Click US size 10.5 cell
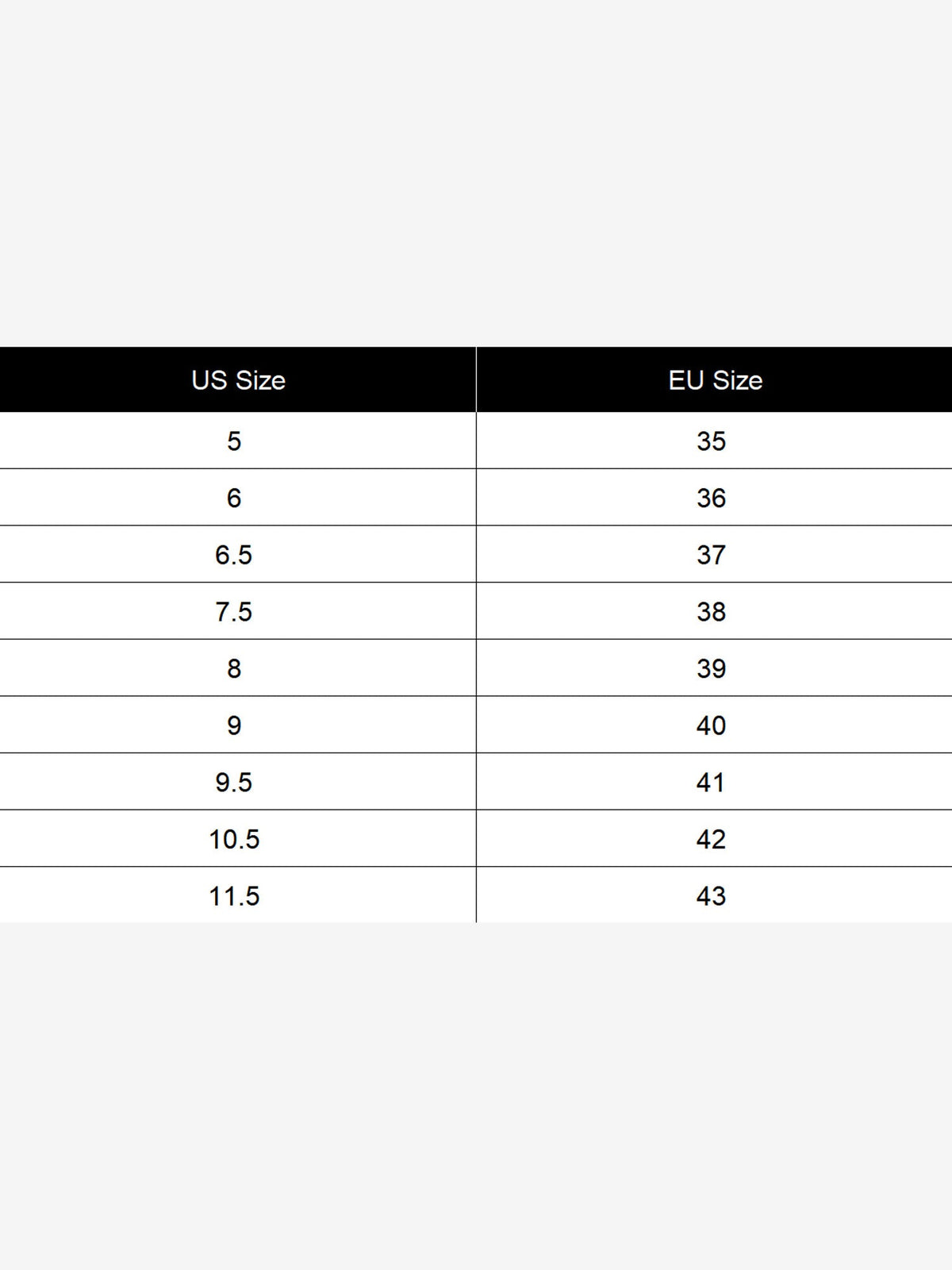 tap(238, 839)
